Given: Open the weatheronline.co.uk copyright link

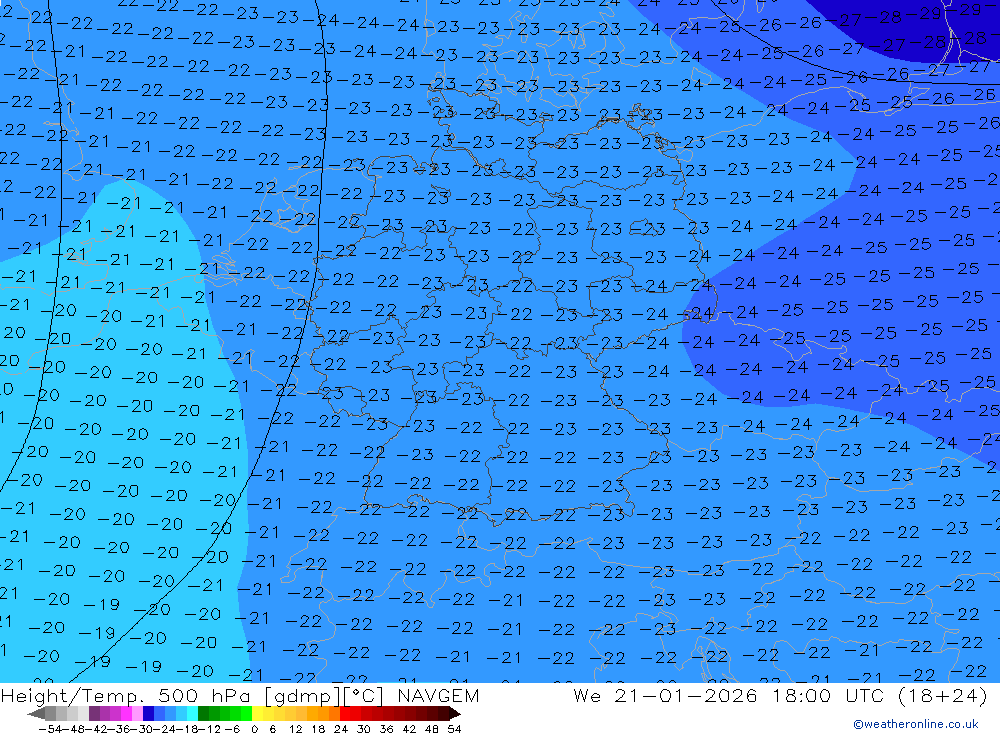Looking at the screenshot, I should click(x=916, y=723).
